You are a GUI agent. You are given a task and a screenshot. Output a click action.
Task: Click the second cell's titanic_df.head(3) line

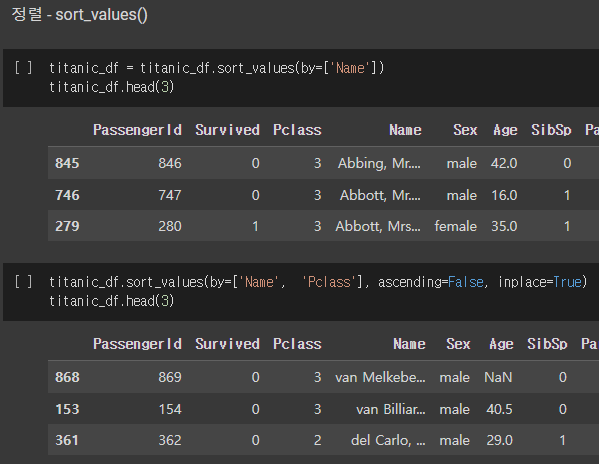pos(112,301)
